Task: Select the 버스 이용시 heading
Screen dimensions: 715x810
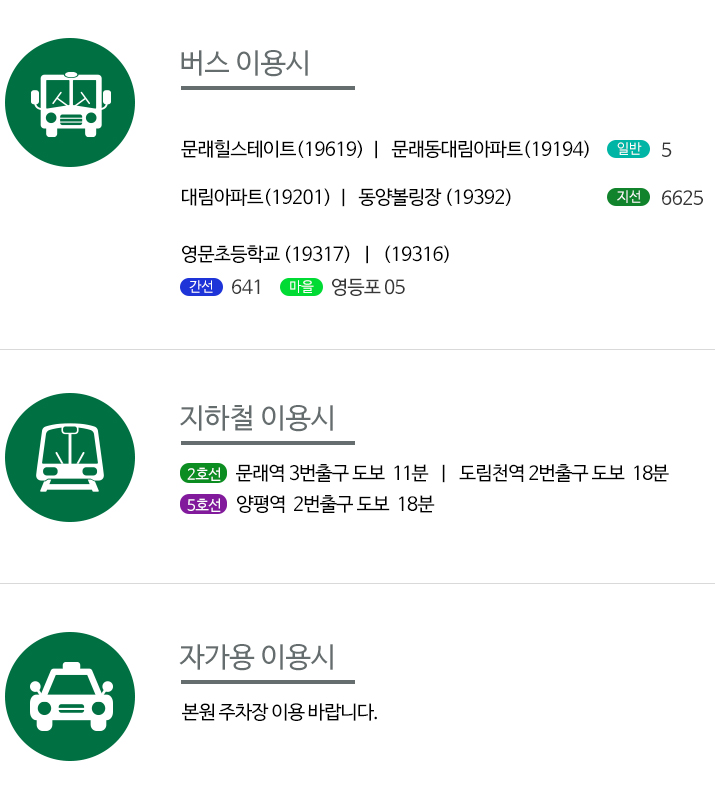Action: coord(245,63)
